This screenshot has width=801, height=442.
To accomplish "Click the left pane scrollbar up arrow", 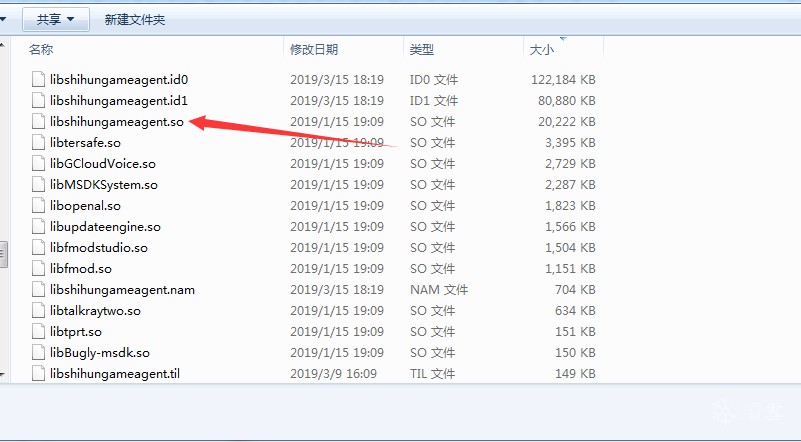I will pyautogui.click(x=3, y=44).
